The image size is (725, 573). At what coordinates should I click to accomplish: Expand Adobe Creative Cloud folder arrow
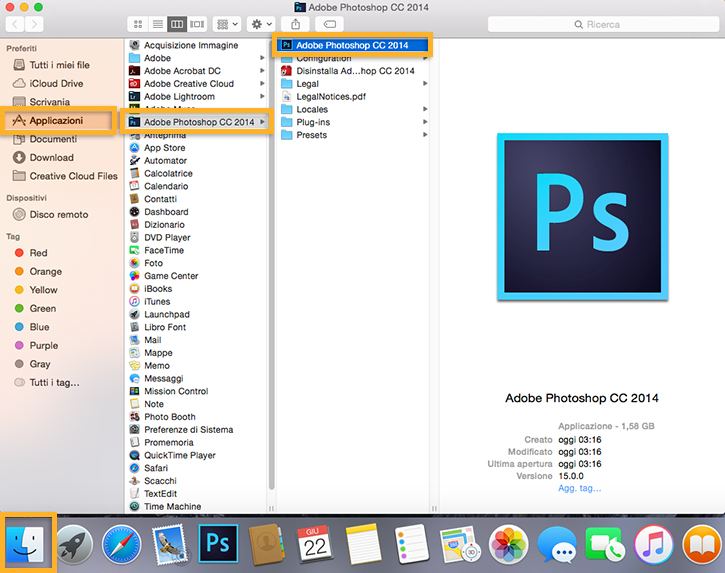(262, 84)
